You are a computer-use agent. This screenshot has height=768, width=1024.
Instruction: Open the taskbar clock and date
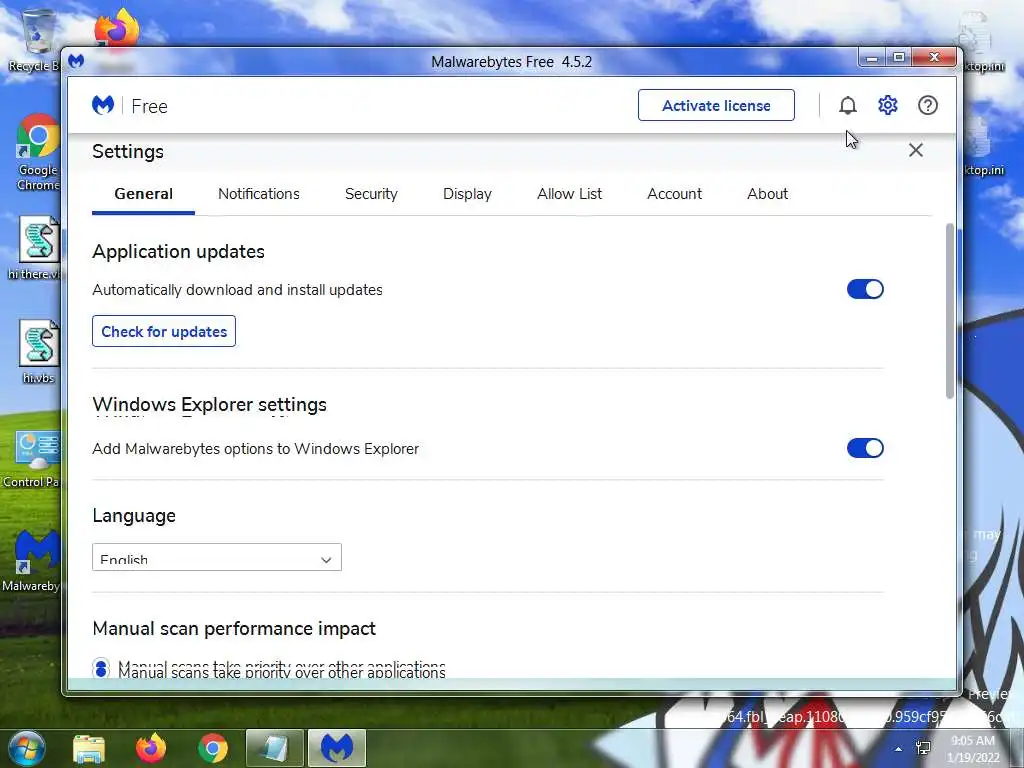click(972, 749)
